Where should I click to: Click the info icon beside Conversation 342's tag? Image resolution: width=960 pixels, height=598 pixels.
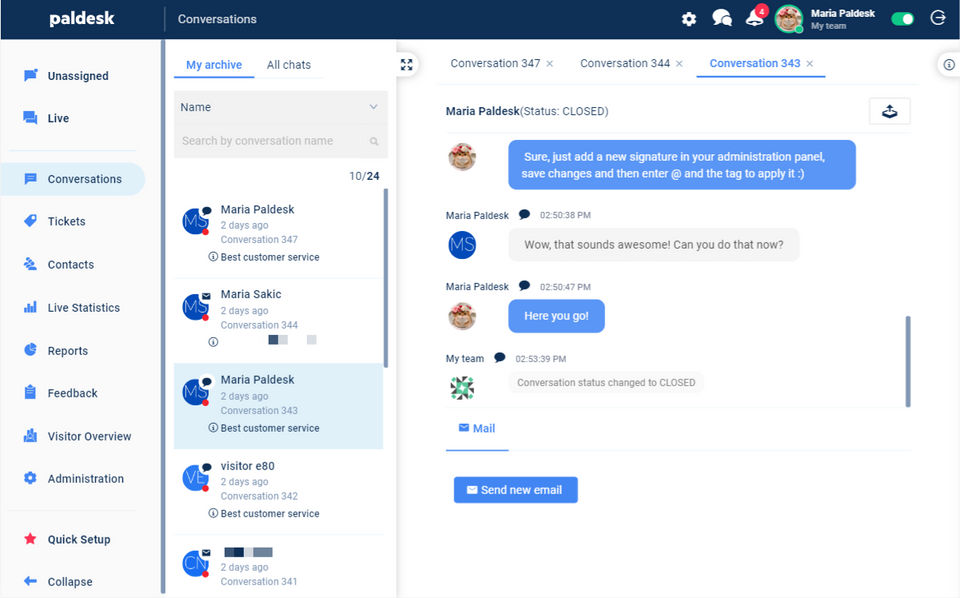pos(213,514)
